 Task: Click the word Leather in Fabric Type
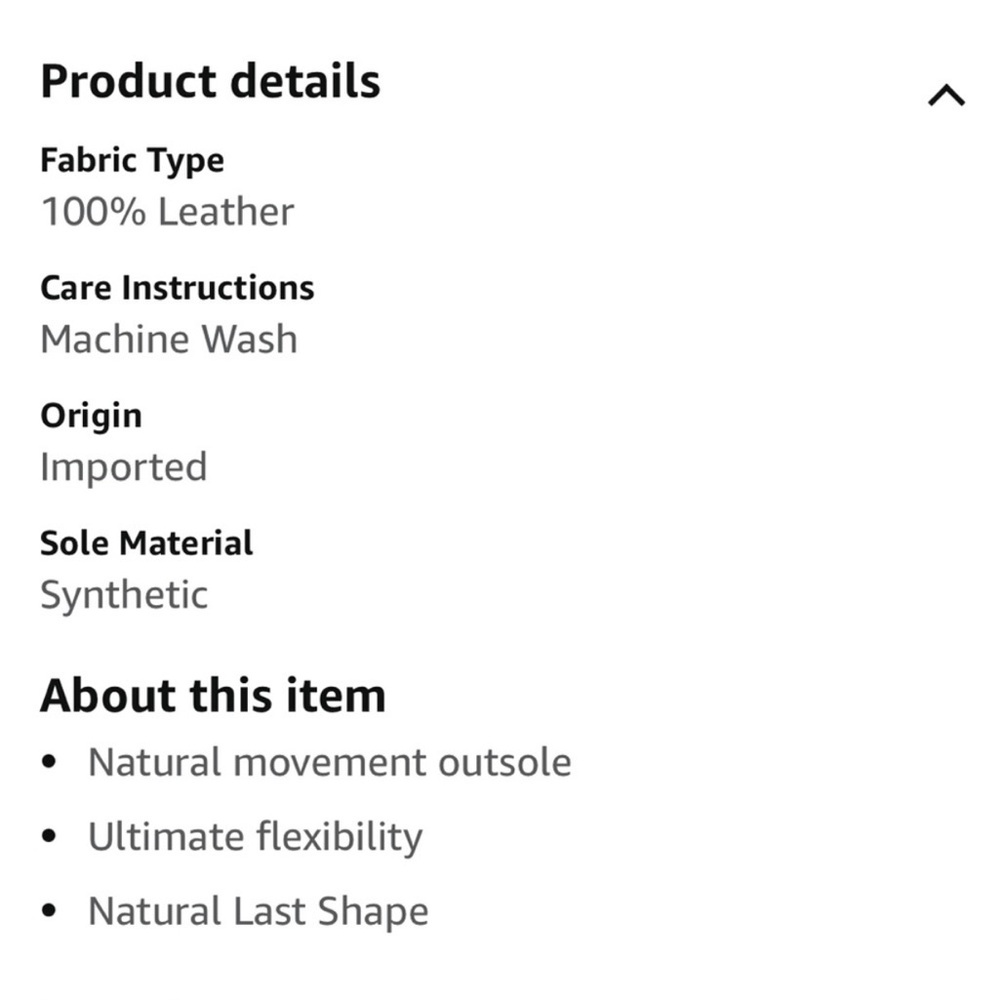click(x=226, y=211)
